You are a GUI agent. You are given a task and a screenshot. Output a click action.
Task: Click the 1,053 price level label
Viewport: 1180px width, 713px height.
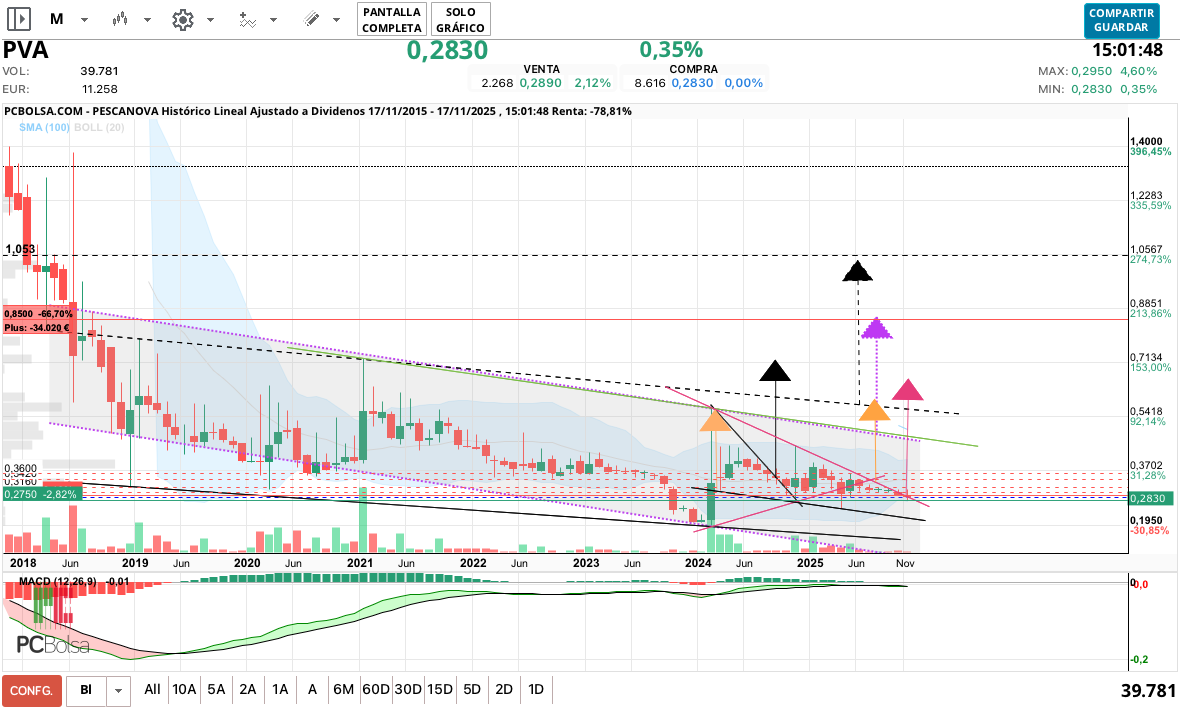point(20,249)
